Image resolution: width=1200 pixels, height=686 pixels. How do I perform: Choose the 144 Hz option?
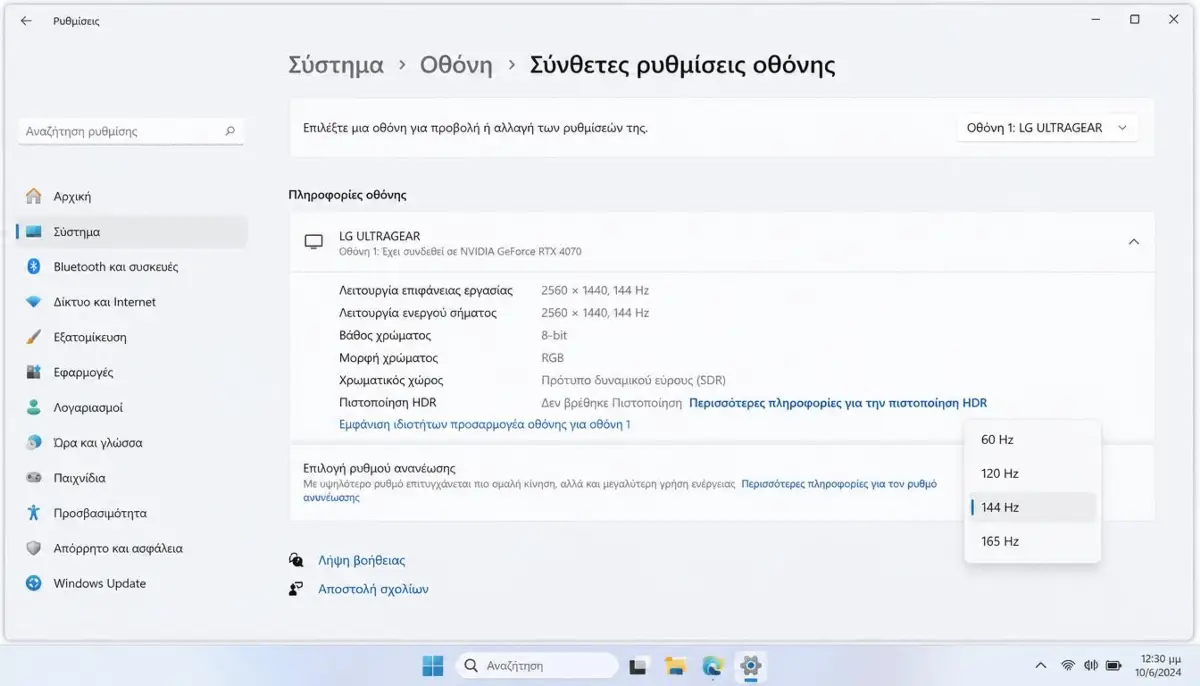coord(1032,507)
